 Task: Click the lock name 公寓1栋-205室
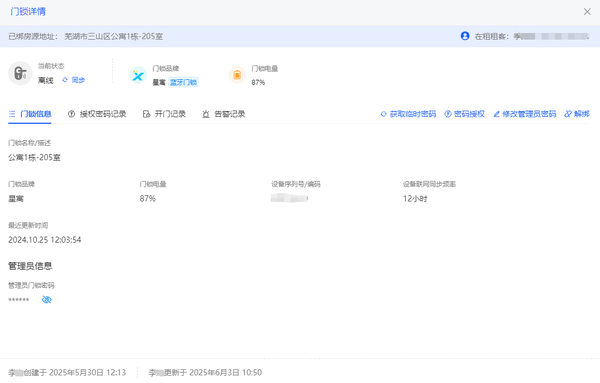click(x=34, y=158)
